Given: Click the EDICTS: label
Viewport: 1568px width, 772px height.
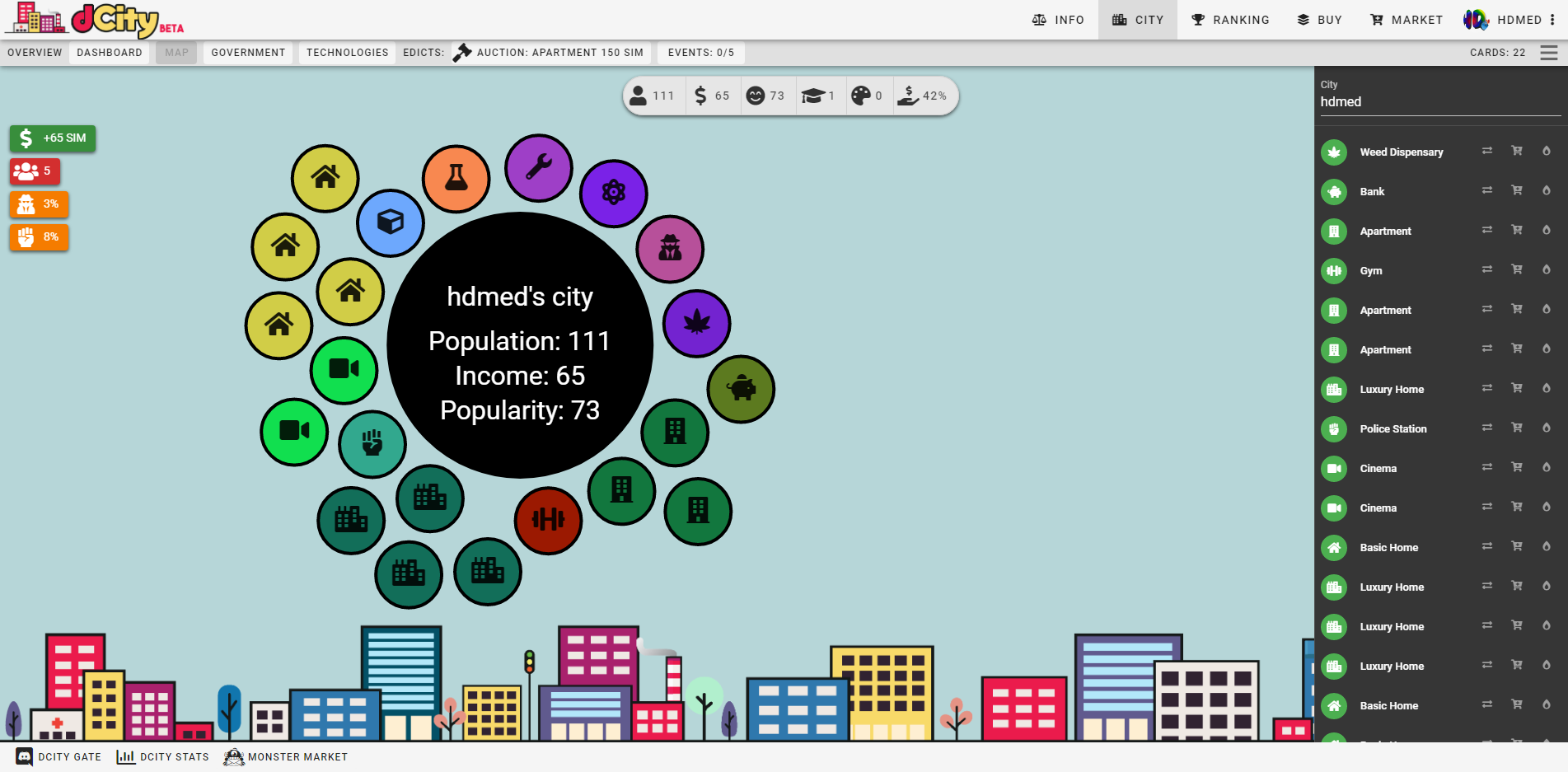Looking at the screenshot, I should [x=424, y=53].
